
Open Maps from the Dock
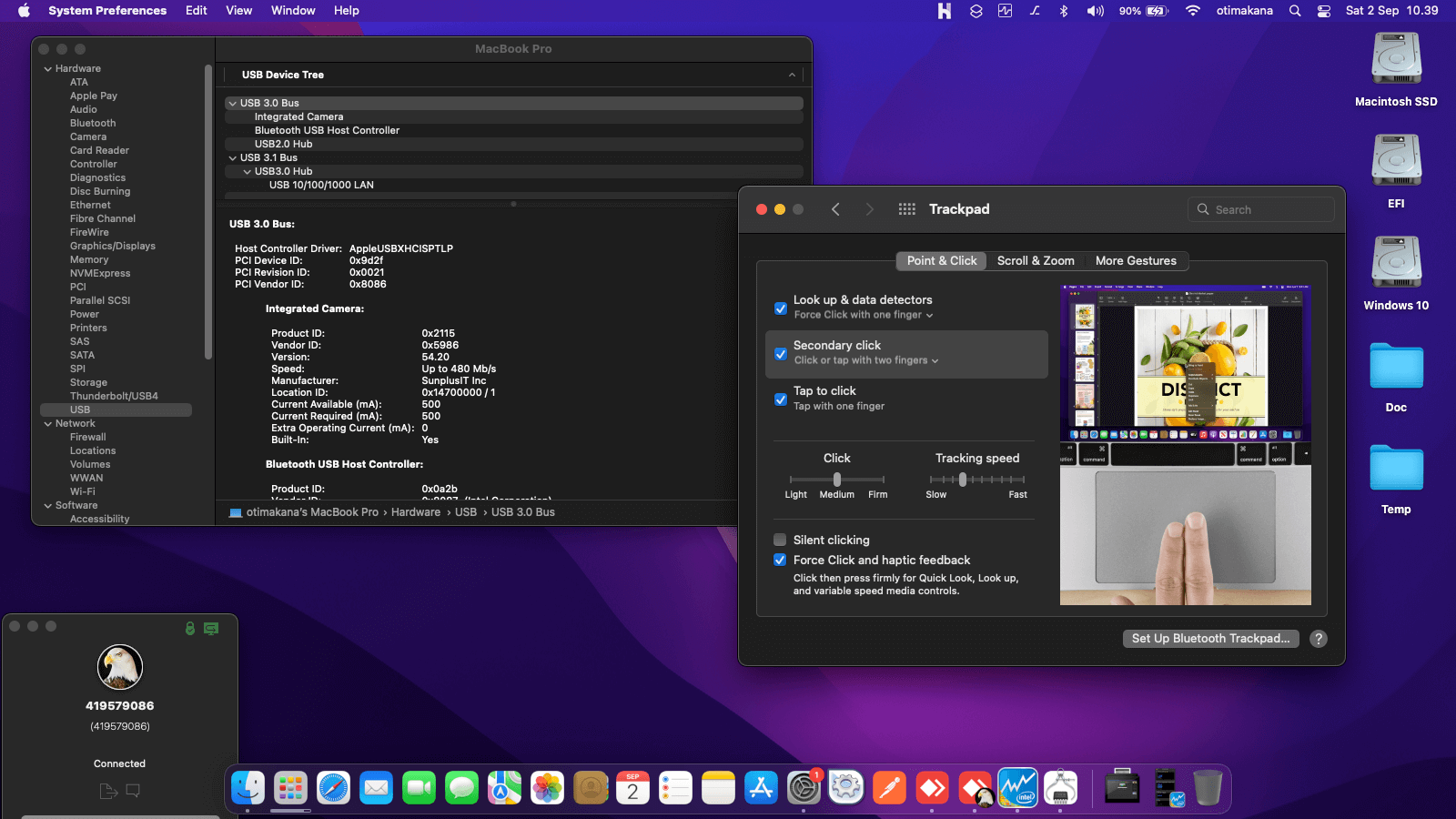[504, 788]
